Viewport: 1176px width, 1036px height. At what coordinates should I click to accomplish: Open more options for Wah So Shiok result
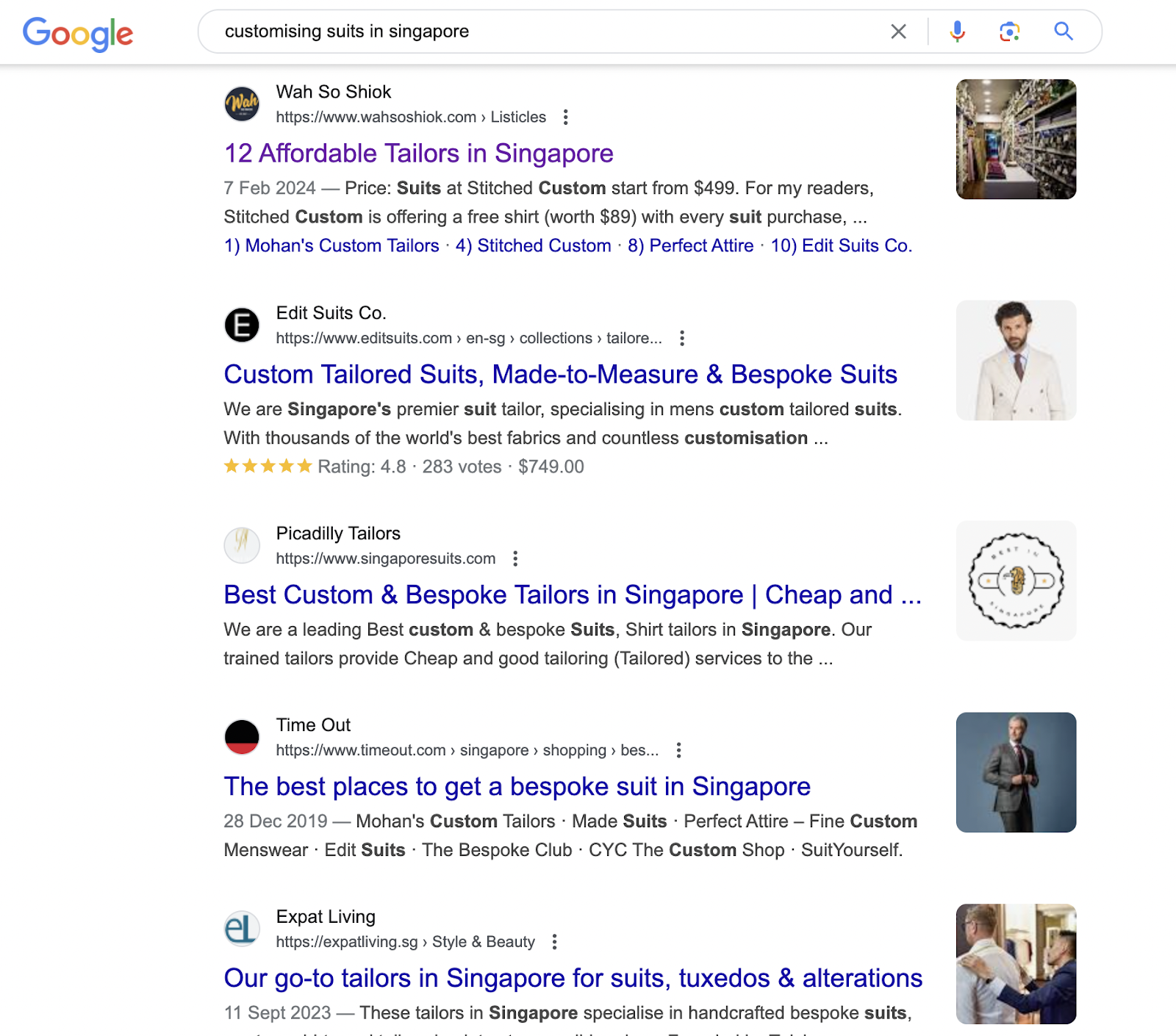click(565, 117)
